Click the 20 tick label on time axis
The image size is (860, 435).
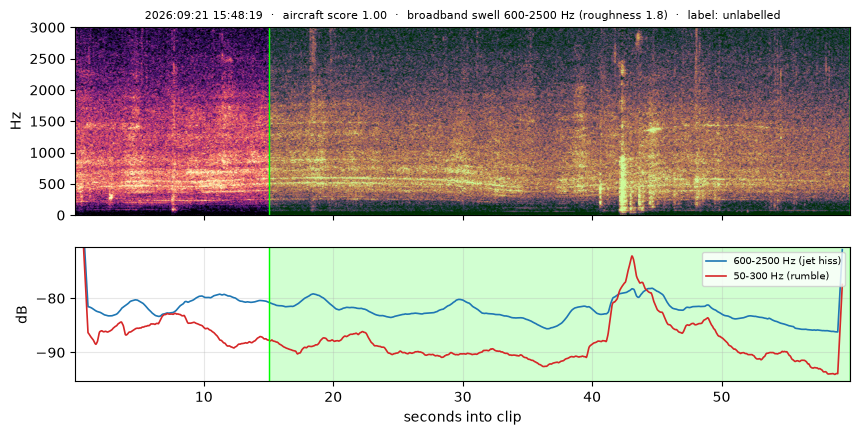pyautogui.click(x=333, y=396)
